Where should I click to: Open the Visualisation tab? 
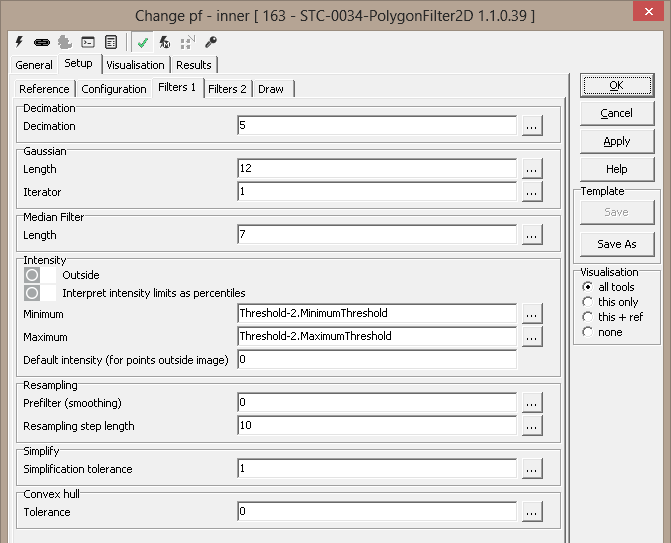(135, 65)
